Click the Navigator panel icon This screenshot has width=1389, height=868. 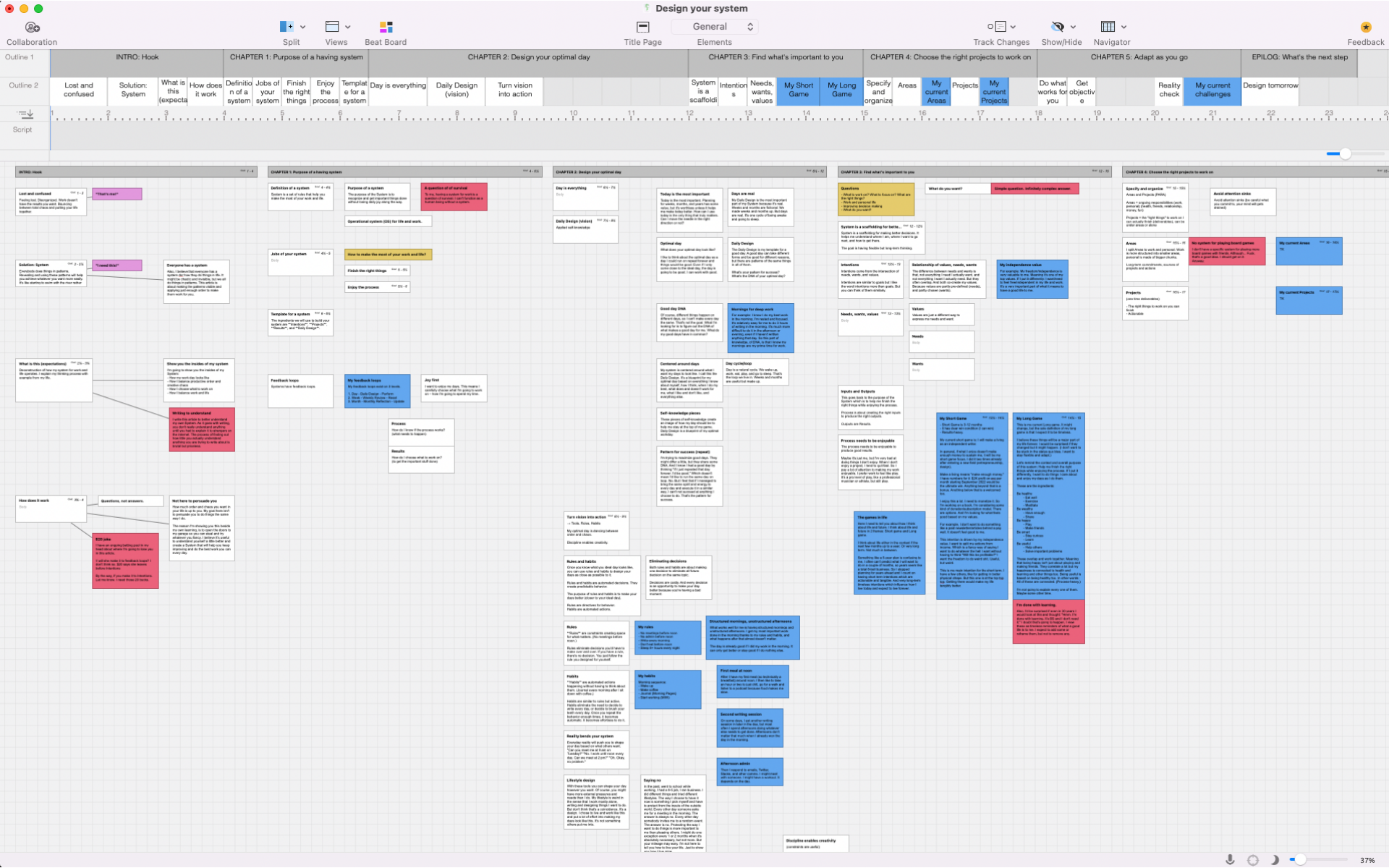tap(1108, 25)
